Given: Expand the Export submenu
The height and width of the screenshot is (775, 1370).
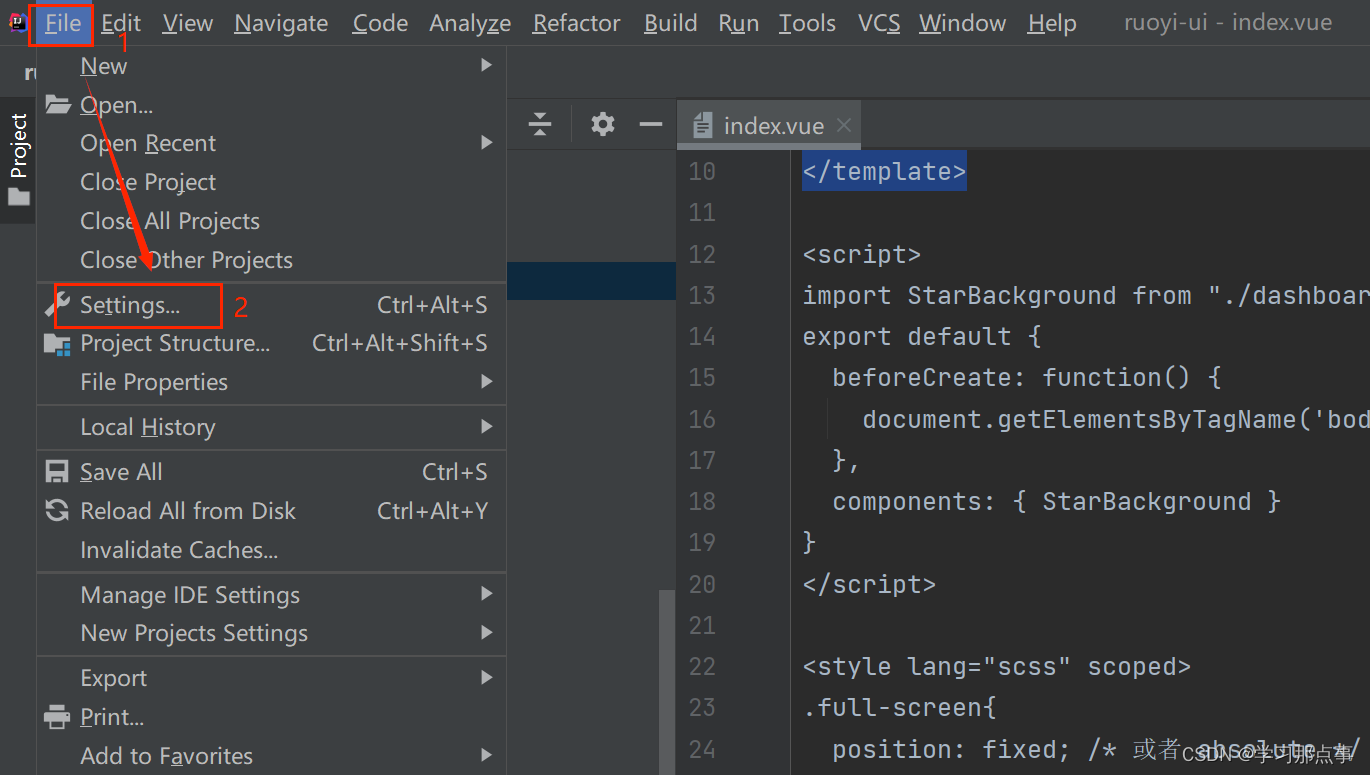Looking at the screenshot, I should coord(271,678).
